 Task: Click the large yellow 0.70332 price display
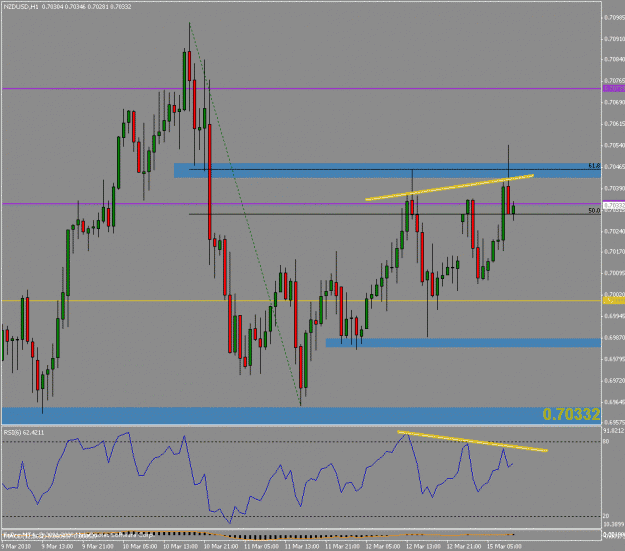tap(571, 415)
